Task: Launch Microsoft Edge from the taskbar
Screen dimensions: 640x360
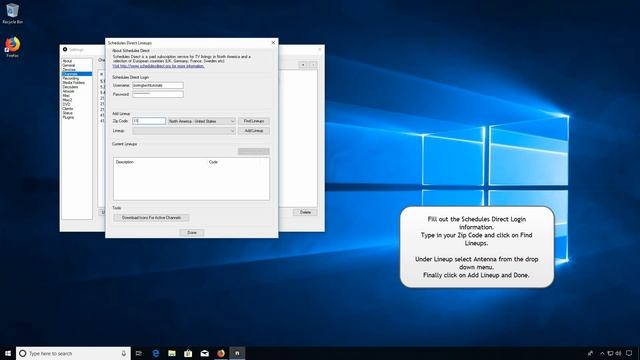Action: click(156, 353)
